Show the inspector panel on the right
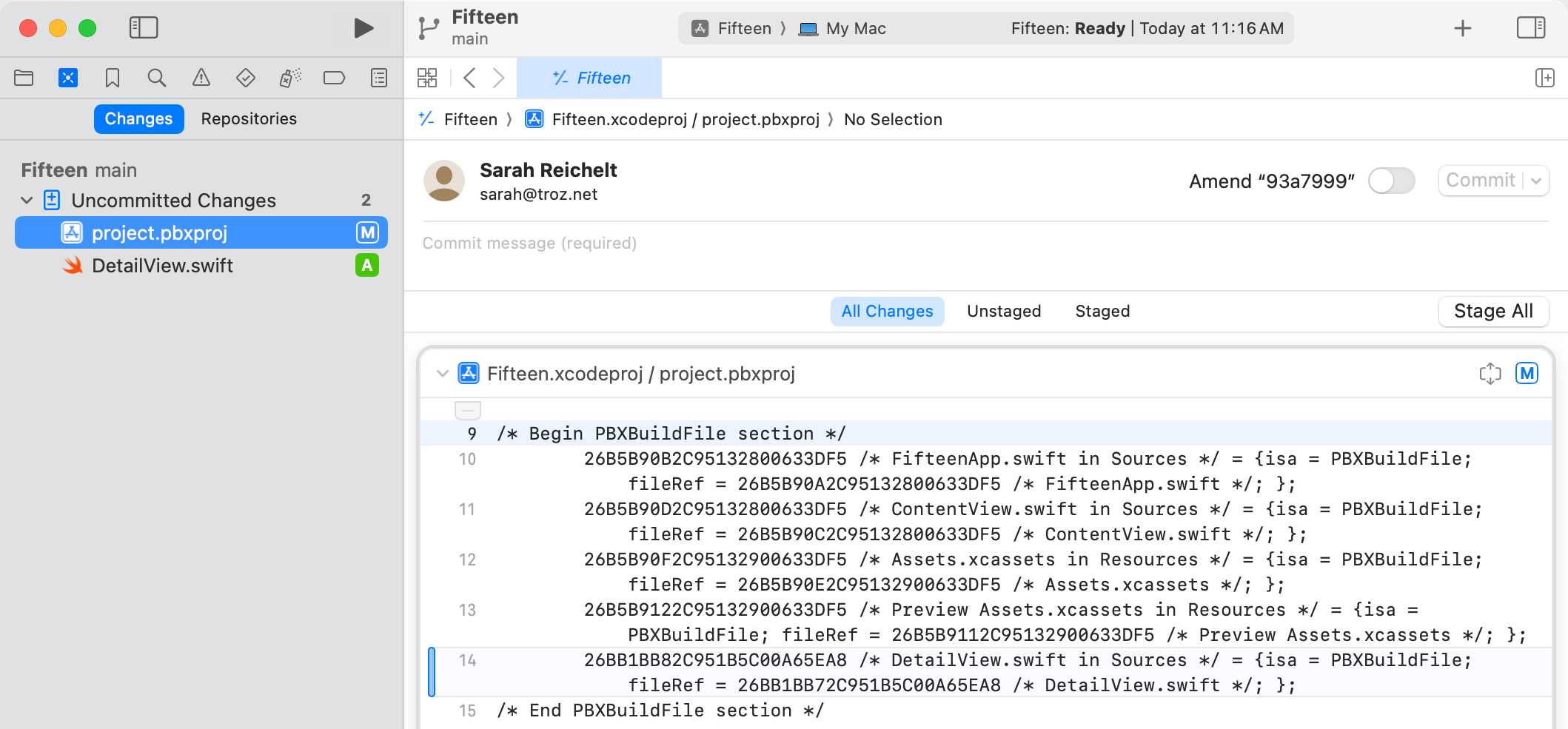The image size is (1568, 729). click(1530, 28)
